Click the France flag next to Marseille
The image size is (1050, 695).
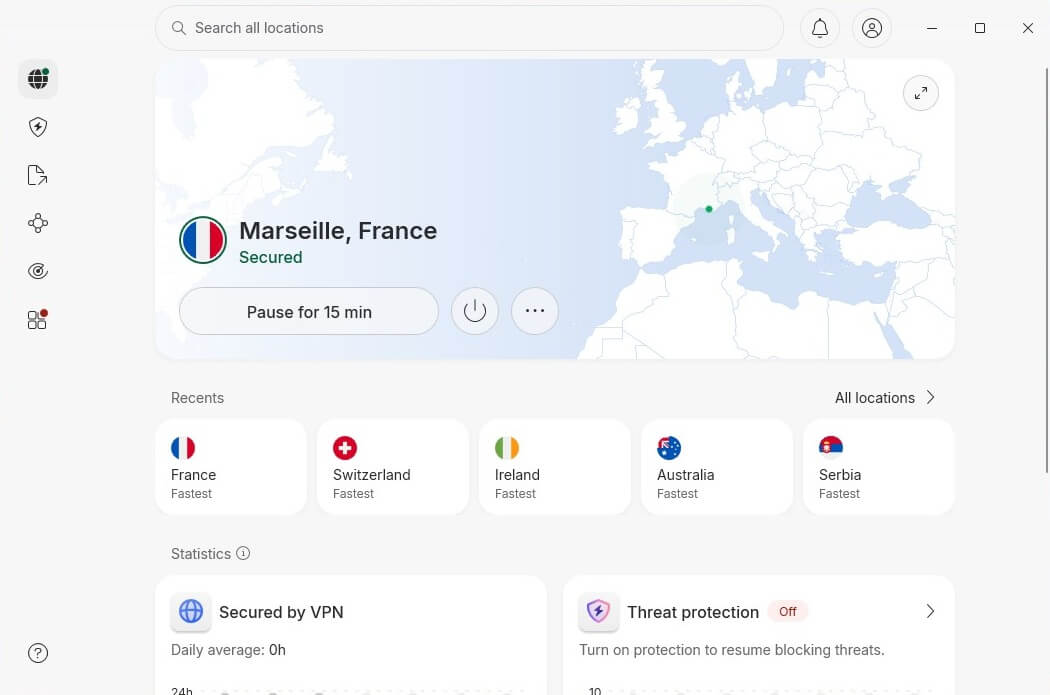[203, 240]
